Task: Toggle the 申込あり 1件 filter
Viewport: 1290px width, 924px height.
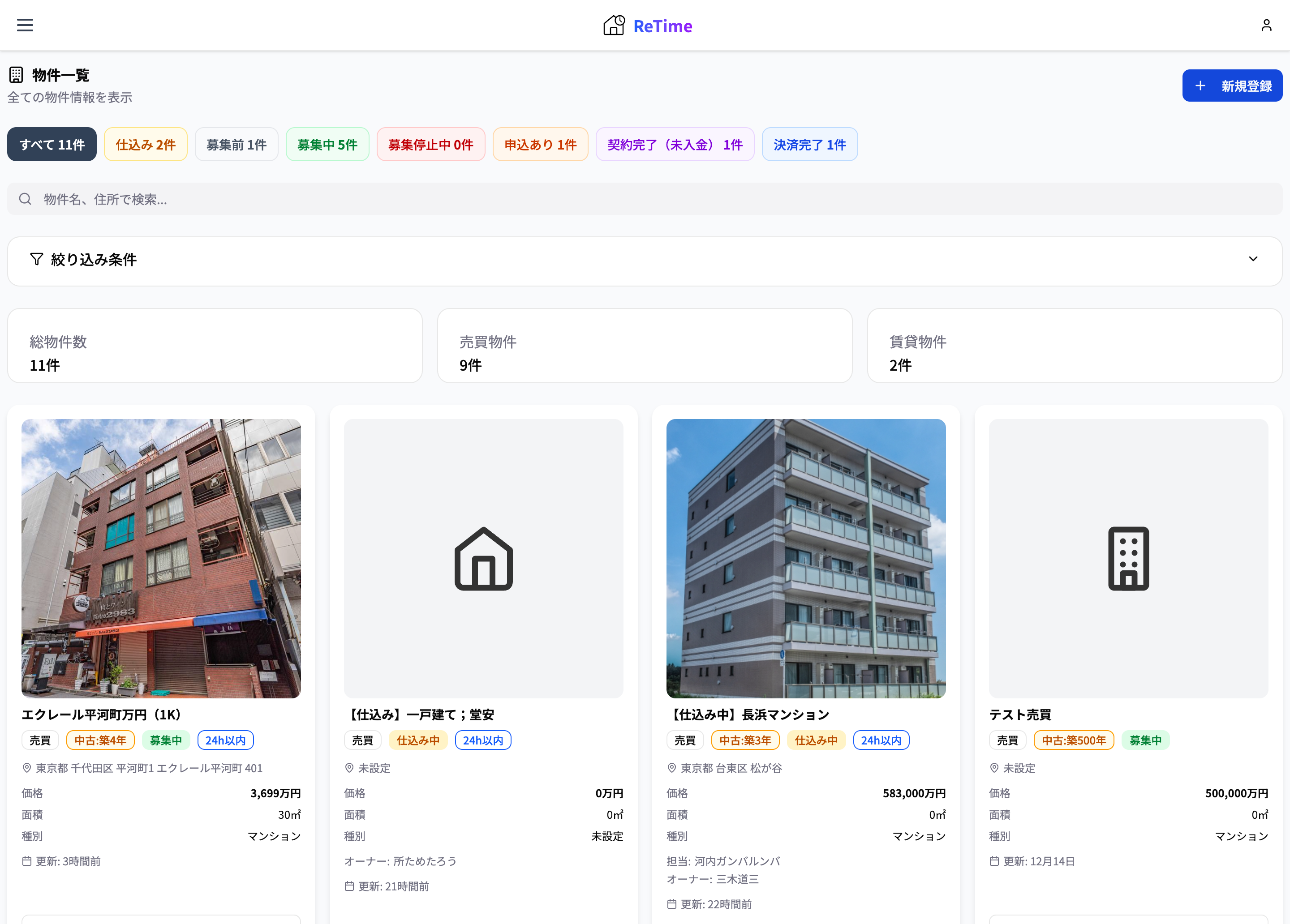Action: (540, 145)
